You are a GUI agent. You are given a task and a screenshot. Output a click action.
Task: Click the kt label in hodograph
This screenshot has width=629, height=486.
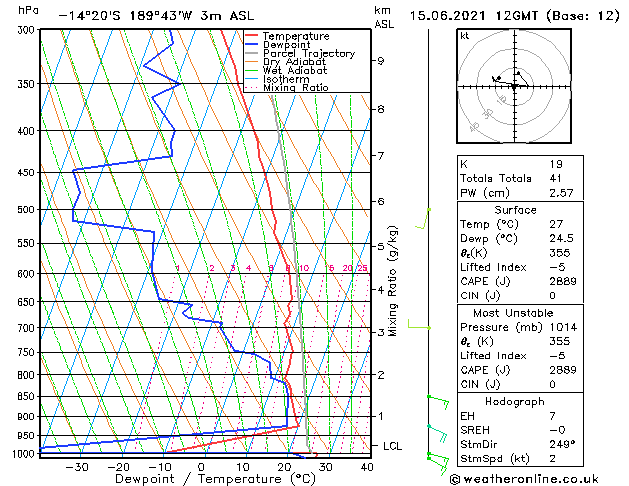465,36
